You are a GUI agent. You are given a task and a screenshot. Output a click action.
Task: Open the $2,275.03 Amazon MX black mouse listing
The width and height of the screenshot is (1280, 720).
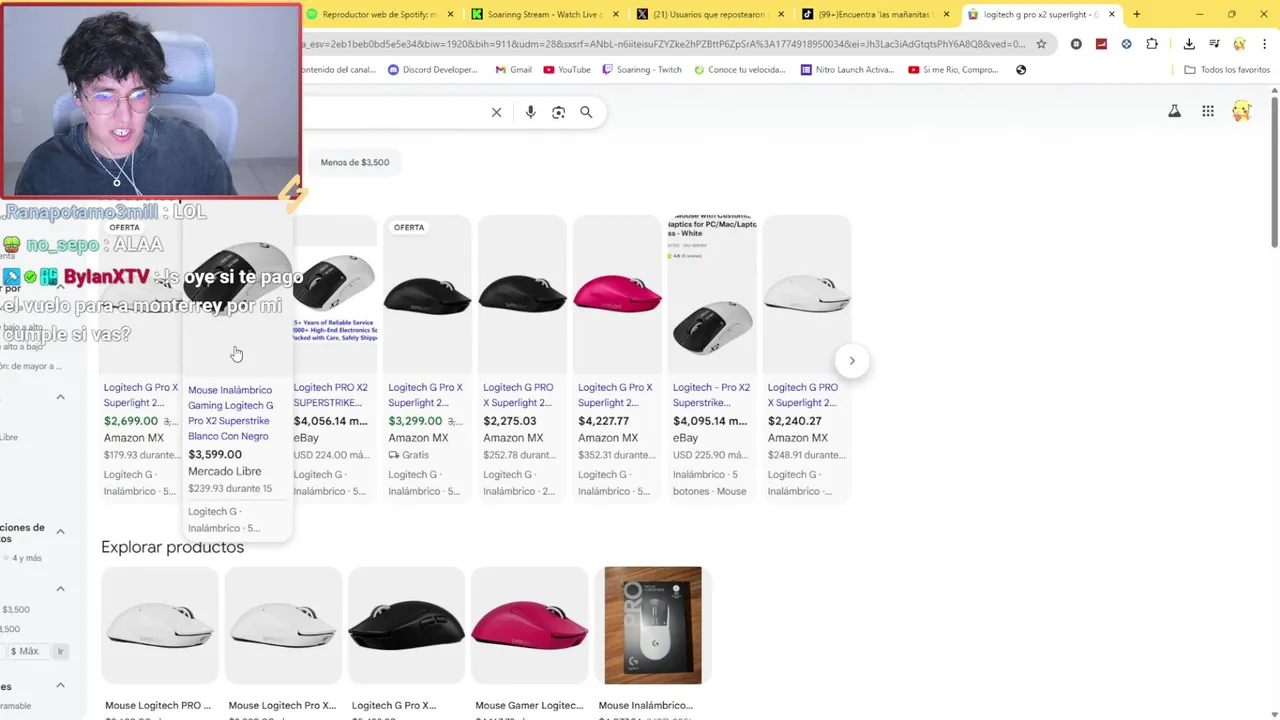pyautogui.click(x=522, y=357)
